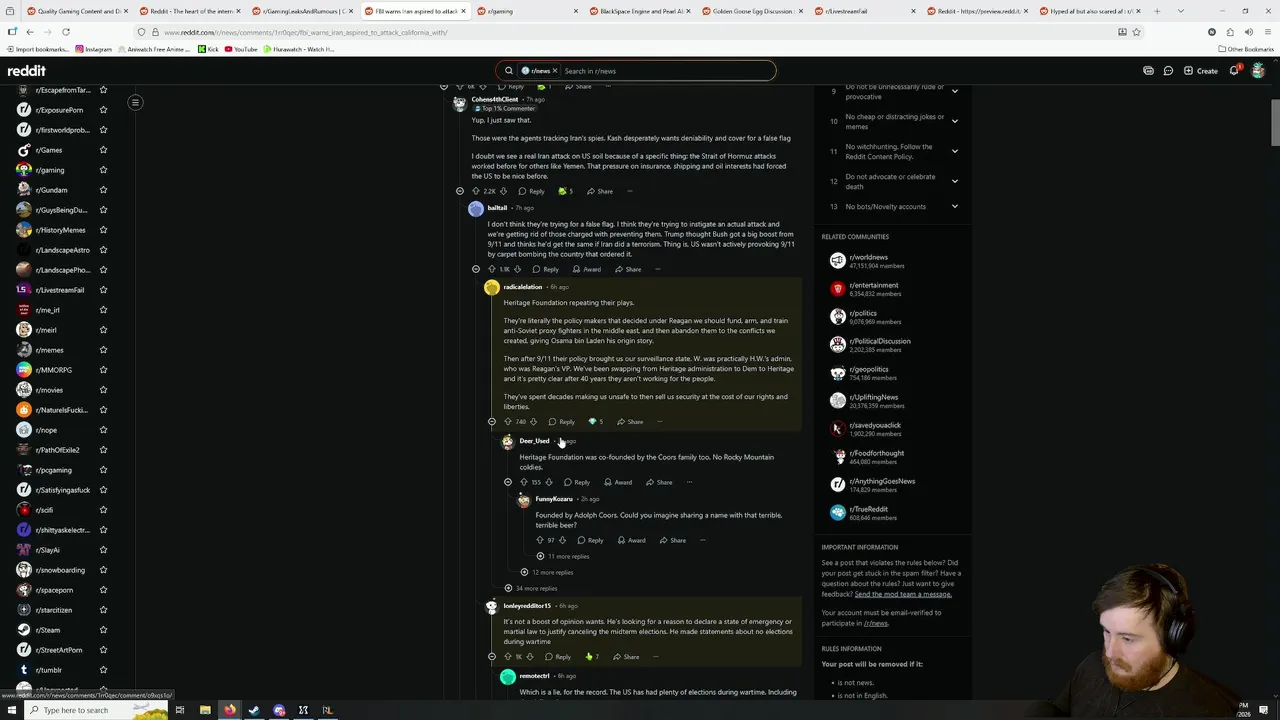Toggle favorite star for r/Steam

point(103,630)
